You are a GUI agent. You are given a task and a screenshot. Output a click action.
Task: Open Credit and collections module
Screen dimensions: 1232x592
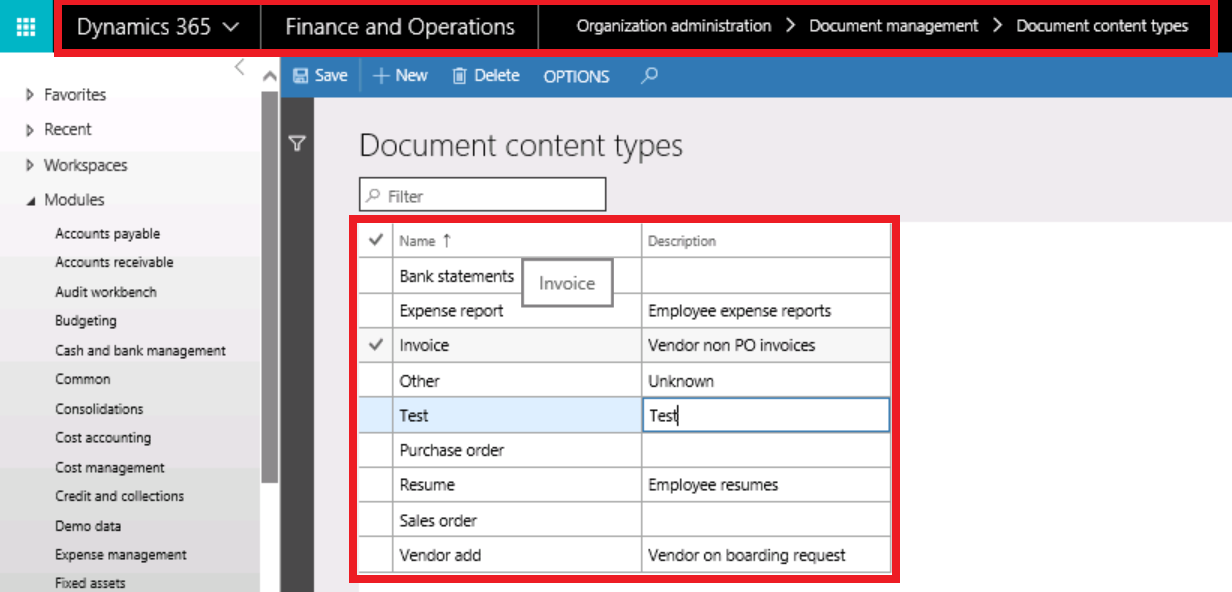point(120,497)
